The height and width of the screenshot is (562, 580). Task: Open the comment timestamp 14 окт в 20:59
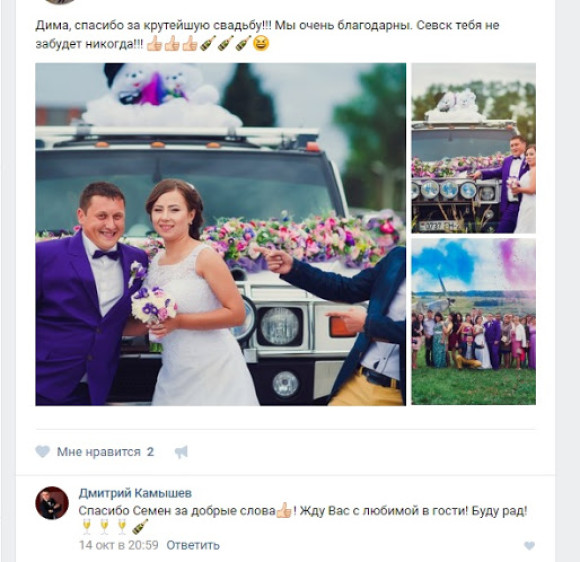[118, 545]
